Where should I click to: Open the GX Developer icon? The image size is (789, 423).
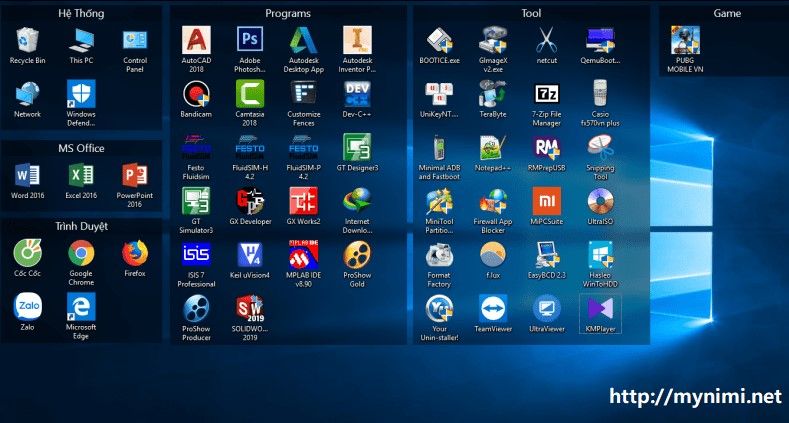[x=250, y=202]
